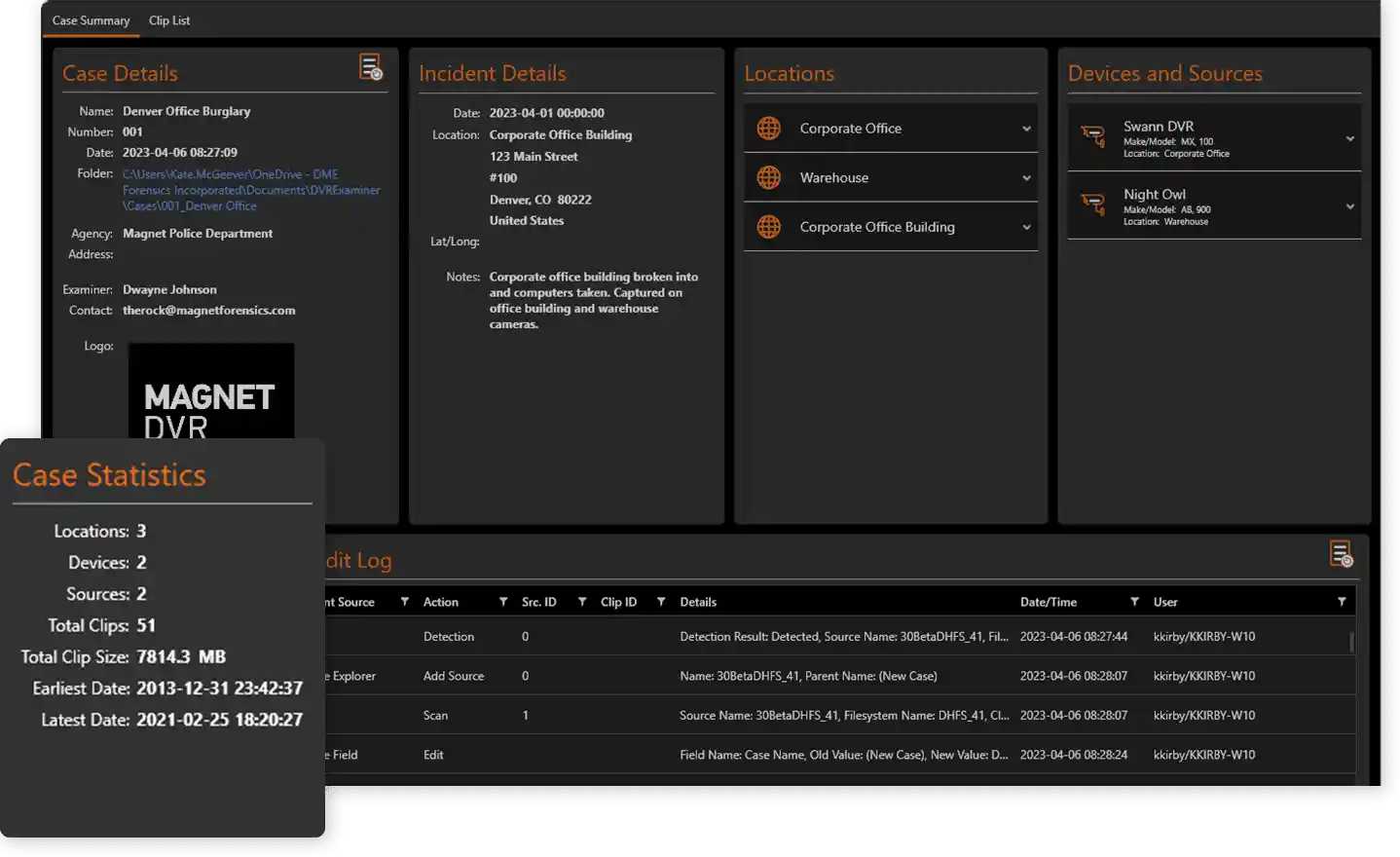This screenshot has width=1400, height=857.
Task: Expand the Corporate Office Building location
Action: 1026,227
